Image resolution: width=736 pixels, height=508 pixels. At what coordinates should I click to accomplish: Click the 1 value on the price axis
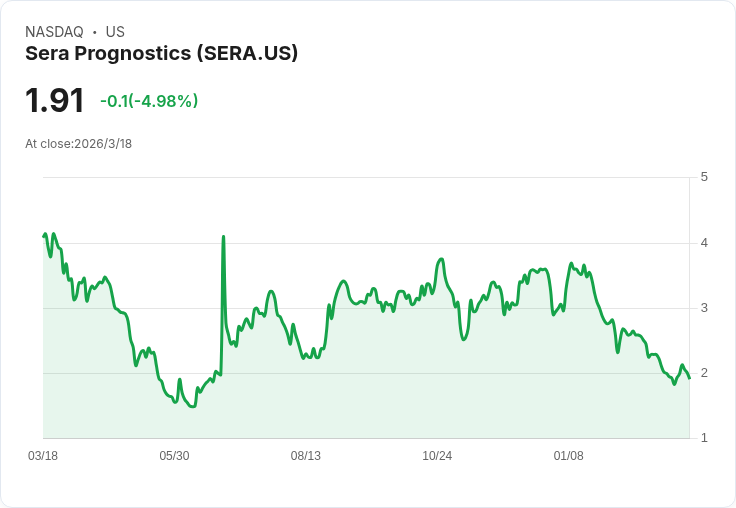705,438
